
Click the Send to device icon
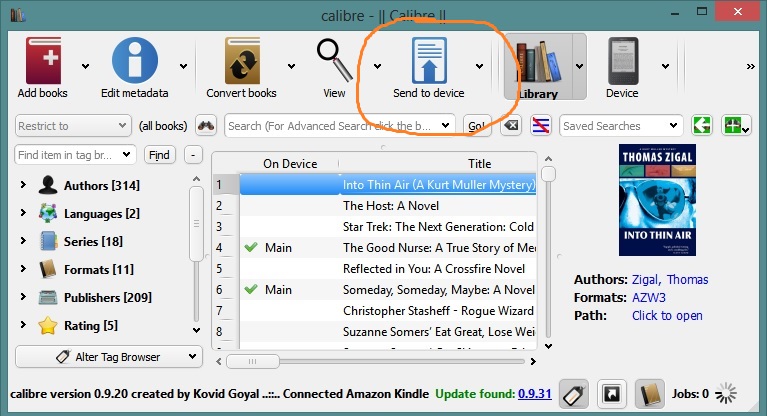click(x=429, y=61)
